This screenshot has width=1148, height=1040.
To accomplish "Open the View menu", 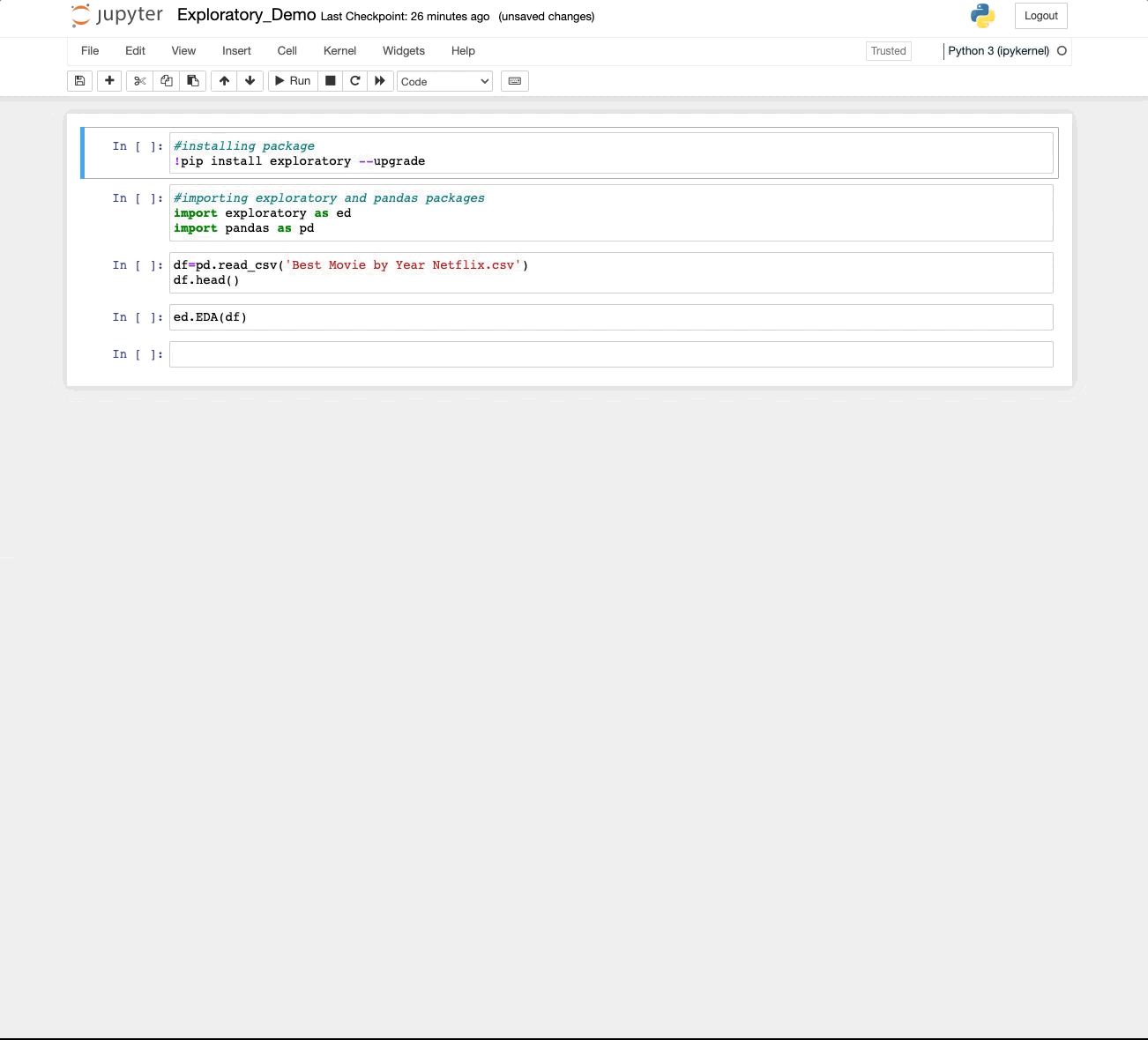I will pos(183,51).
